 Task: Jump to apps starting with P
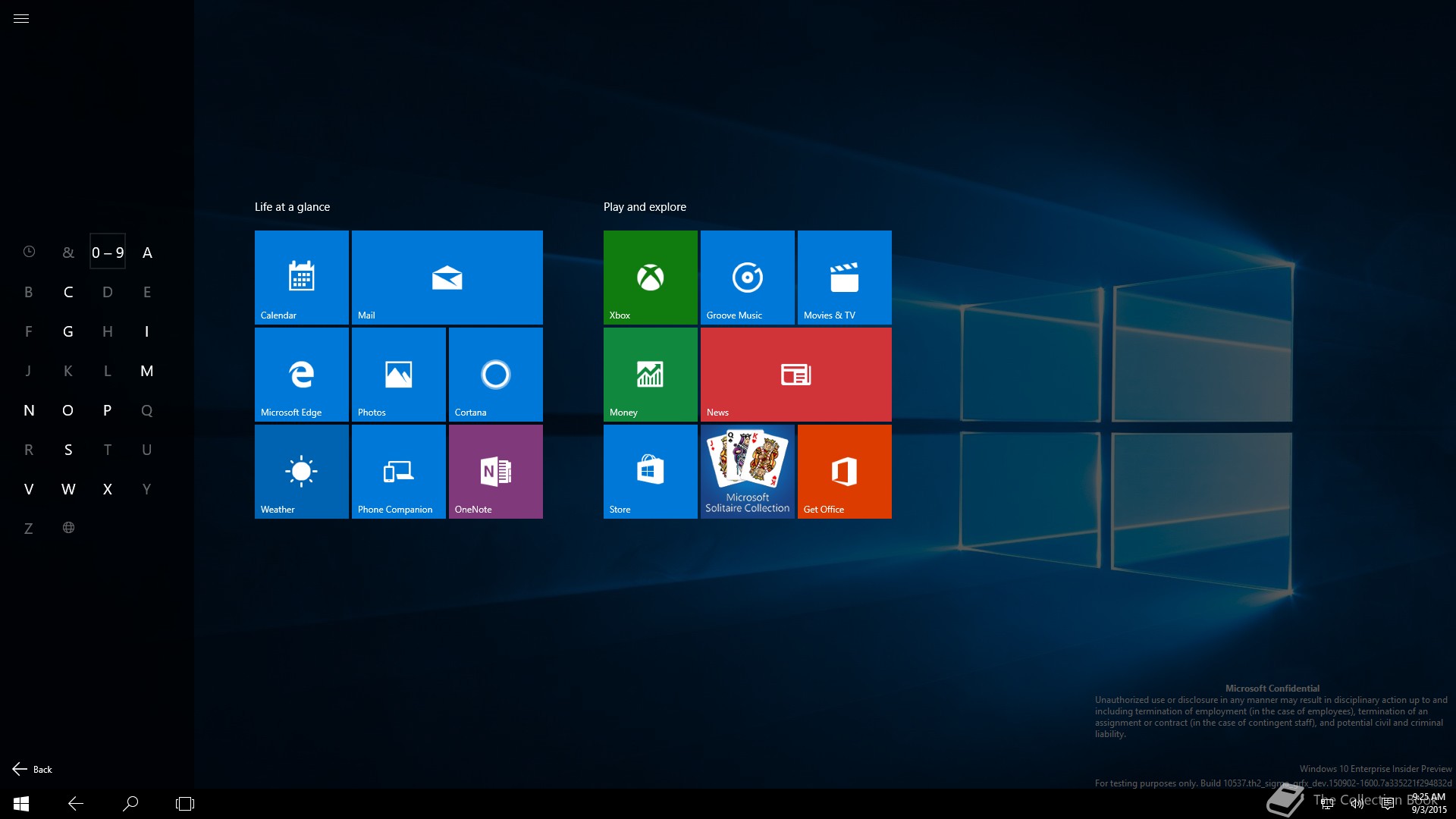(108, 410)
